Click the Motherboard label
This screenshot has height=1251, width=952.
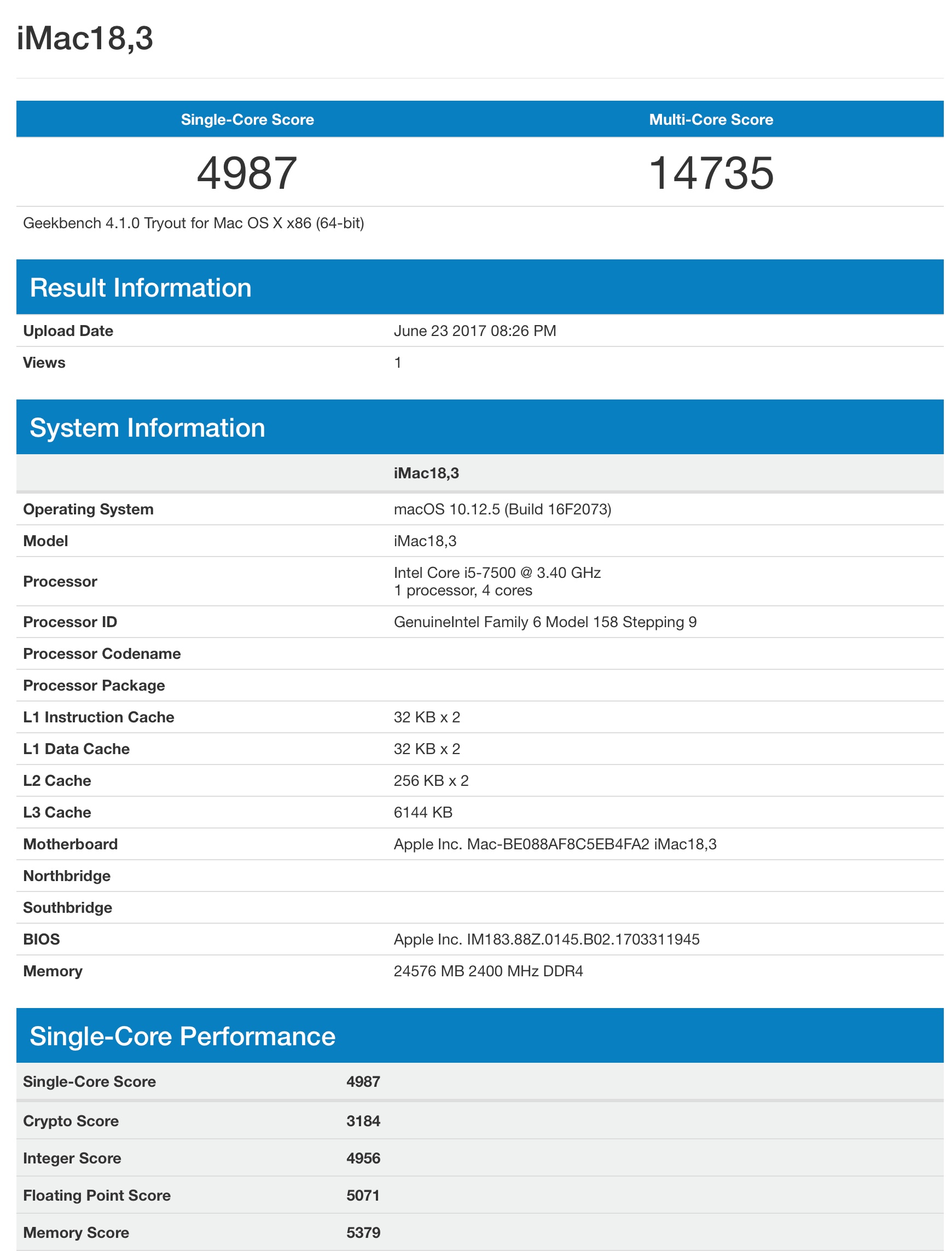pos(70,844)
